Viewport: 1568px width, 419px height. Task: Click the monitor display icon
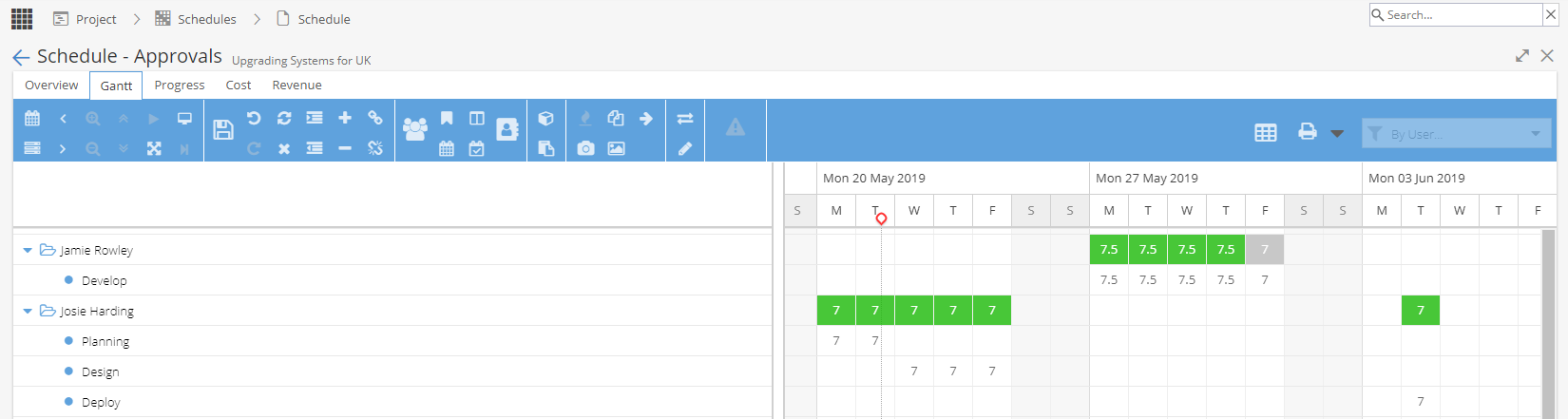click(184, 119)
